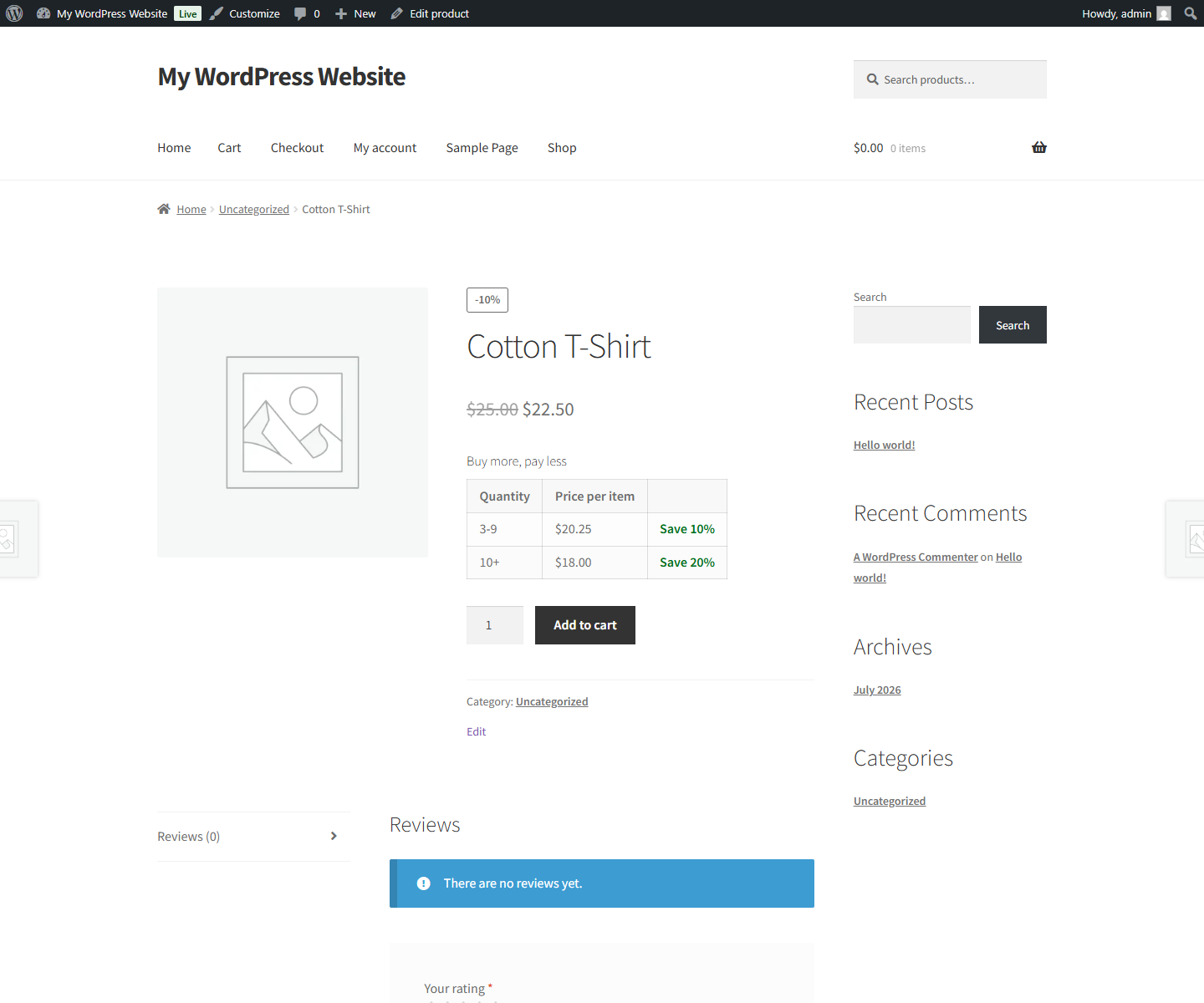Click the Save 10% label
Viewport: 1204px width, 1003px height.
pyautogui.click(x=687, y=529)
